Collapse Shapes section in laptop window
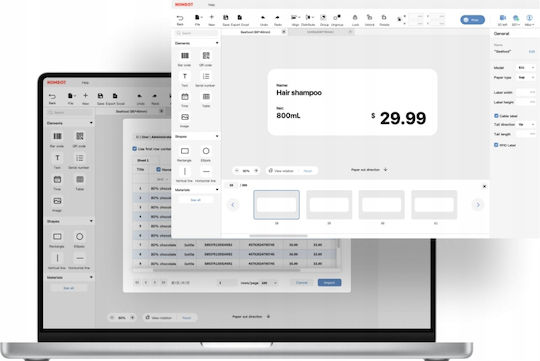Viewport: 540px width, 361px height. tap(91, 221)
